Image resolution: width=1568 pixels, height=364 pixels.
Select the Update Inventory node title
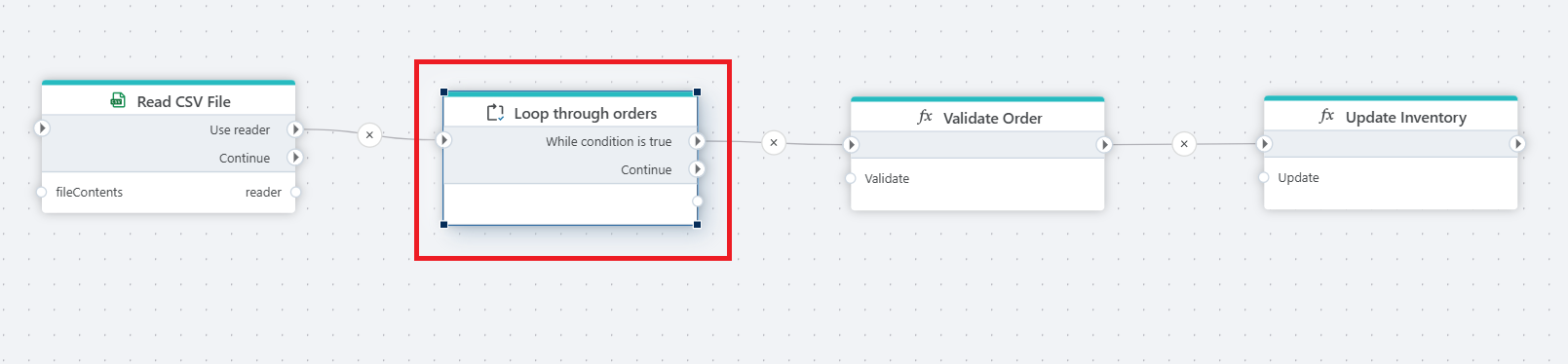point(1405,117)
